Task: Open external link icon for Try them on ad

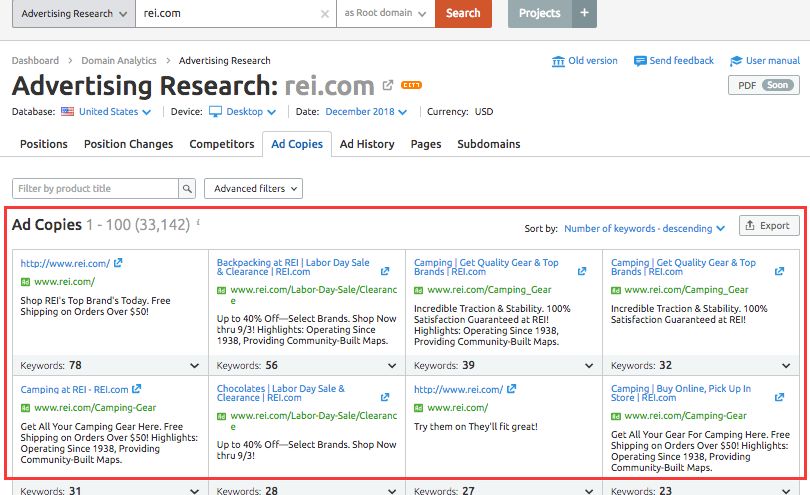Action: point(511,389)
